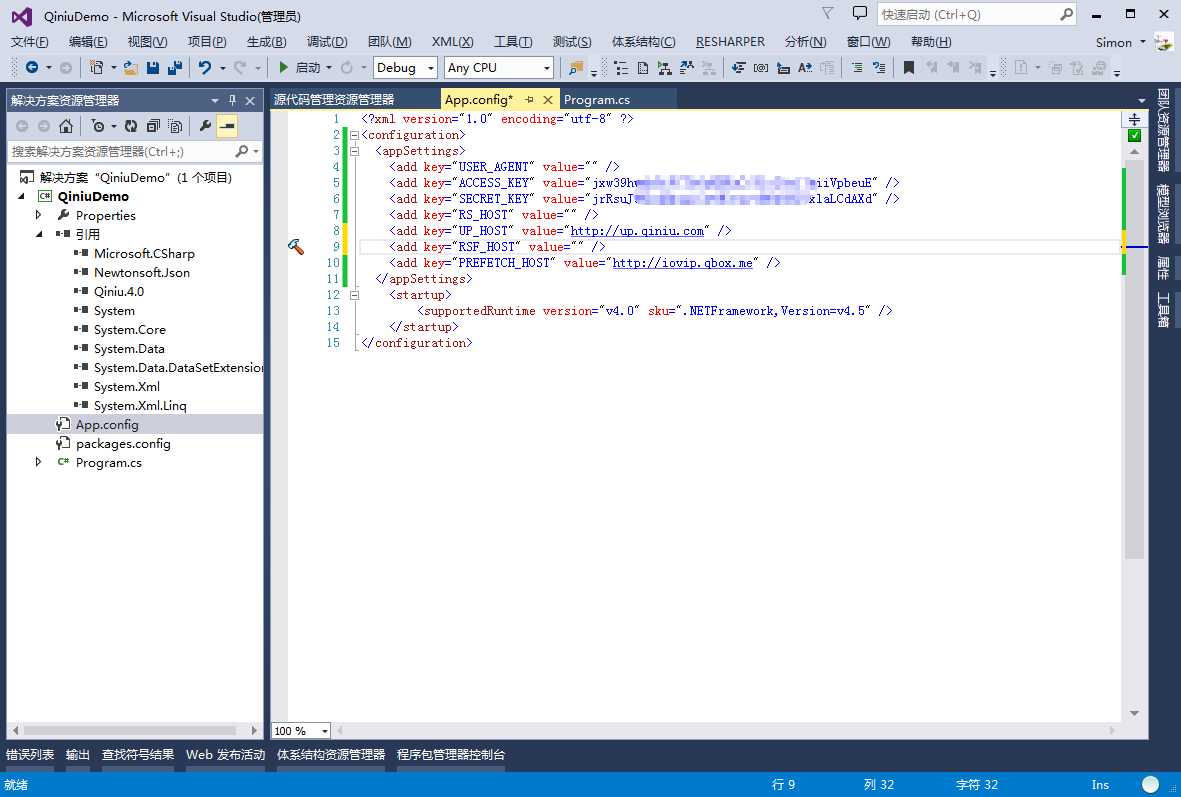Click the Quick Launch magnifier icon
The width and height of the screenshot is (1181, 797).
(x=1066, y=14)
